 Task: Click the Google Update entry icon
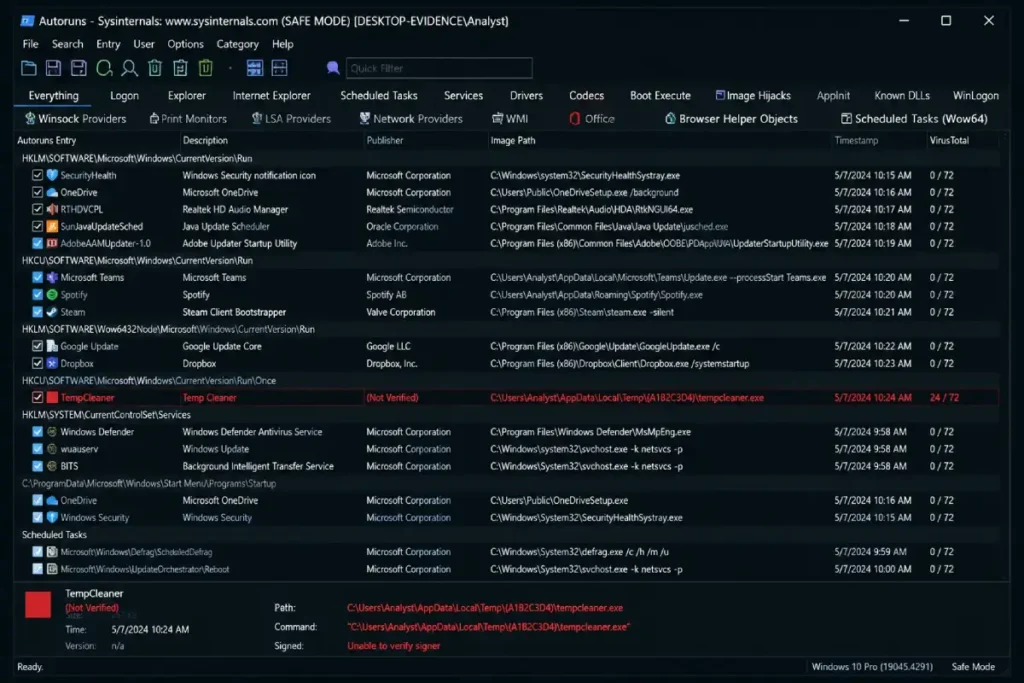52,346
